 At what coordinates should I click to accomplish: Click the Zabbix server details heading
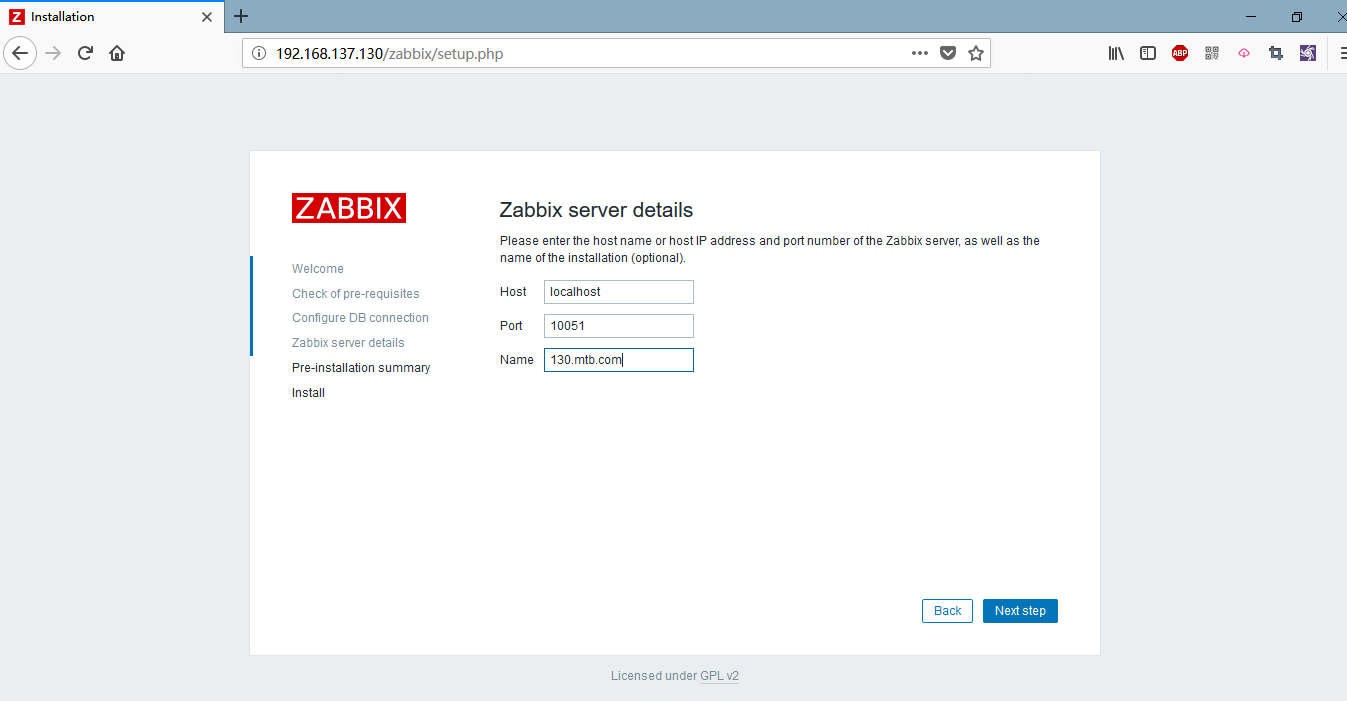click(x=596, y=210)
